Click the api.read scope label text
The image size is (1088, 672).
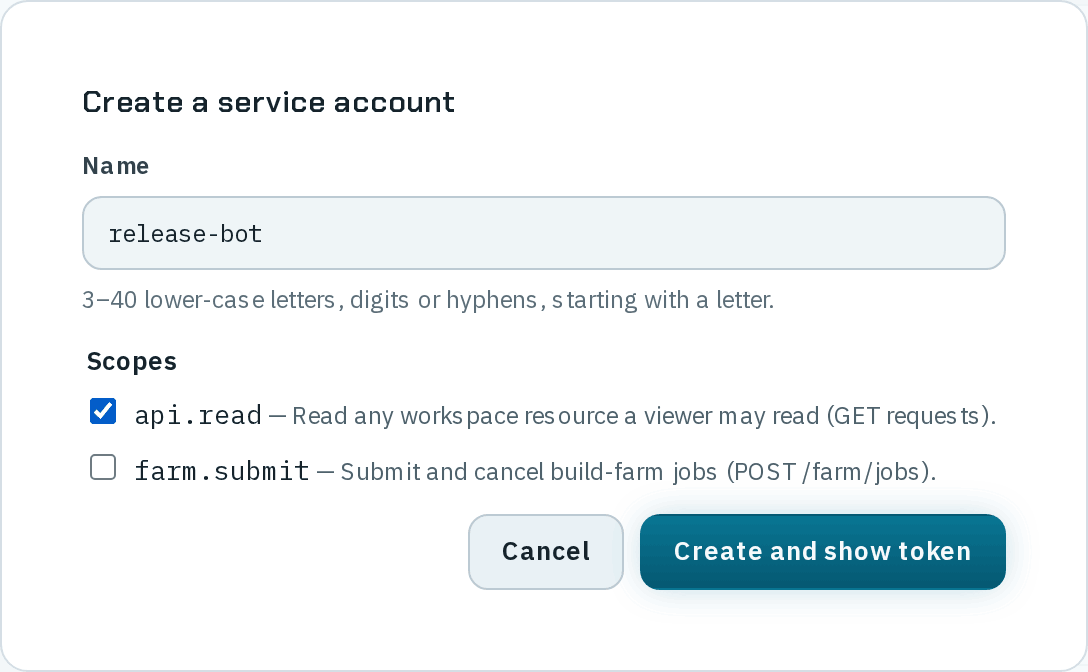pos(198,415)
